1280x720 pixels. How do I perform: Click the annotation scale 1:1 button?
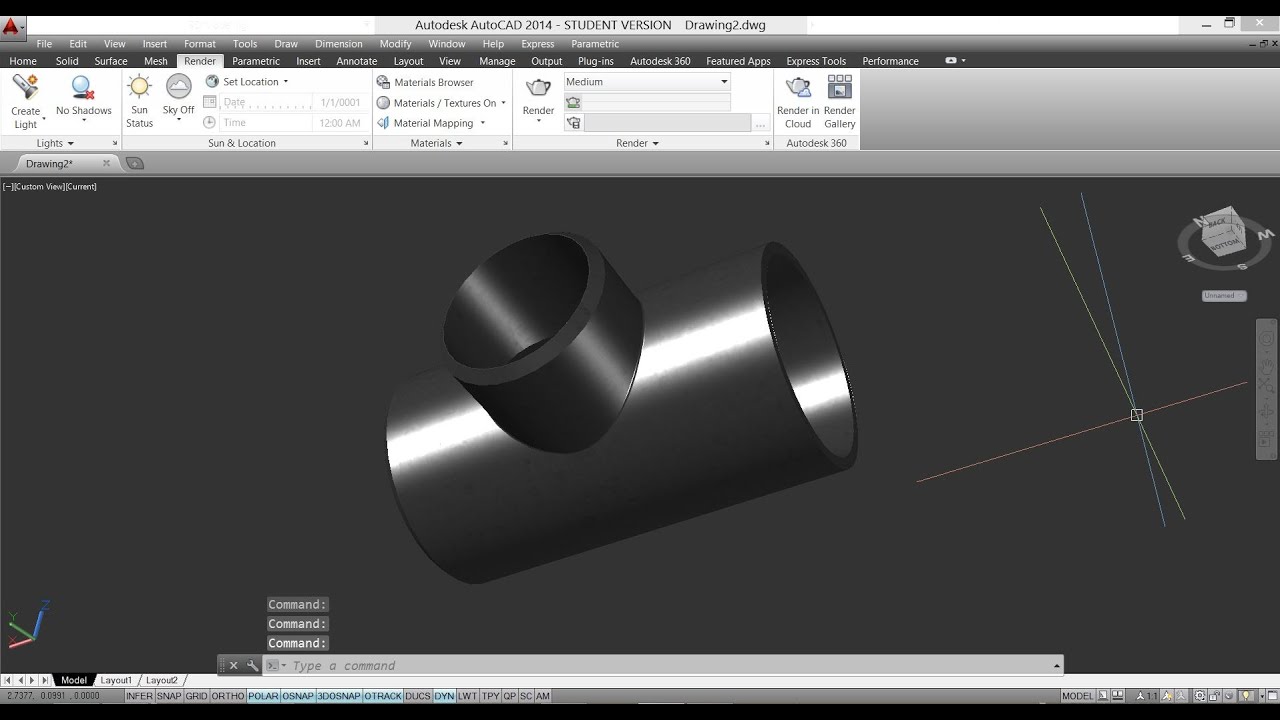(1145, 696)
